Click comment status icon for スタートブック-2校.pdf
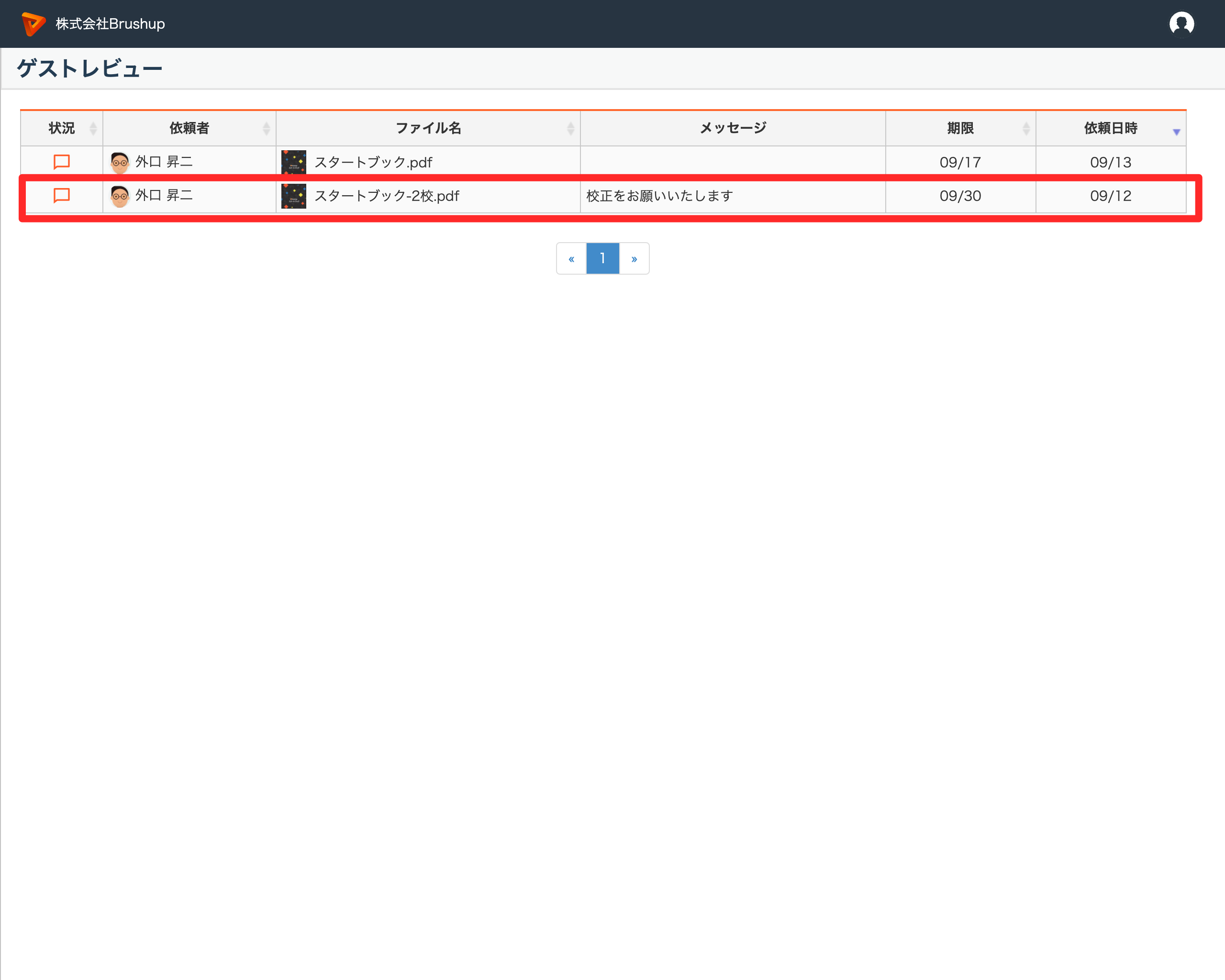The image size is (1225, 980). click(x=61, y=195)
